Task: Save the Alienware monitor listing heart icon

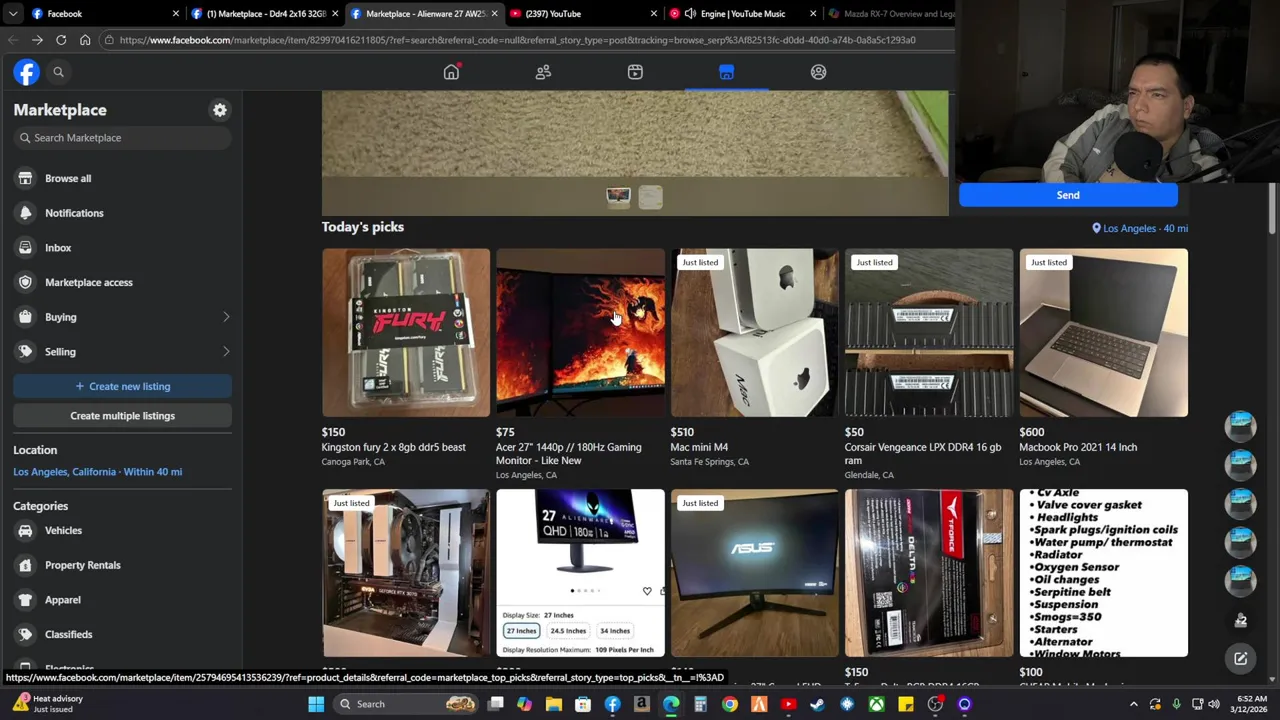Action: pyautogui.click(x=647, y=591)
